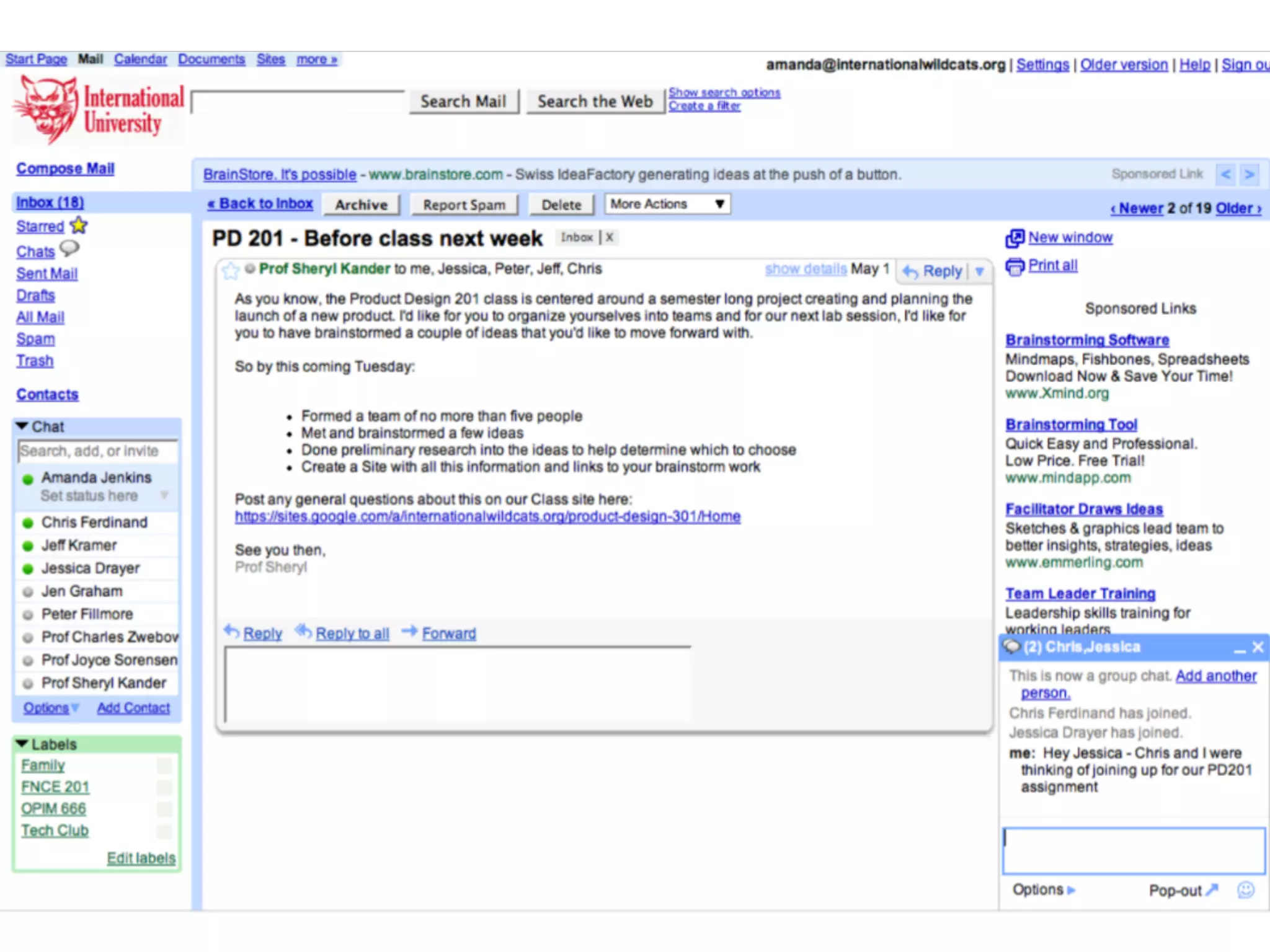Open Inbox (18) folder

(x=50, y=203)
